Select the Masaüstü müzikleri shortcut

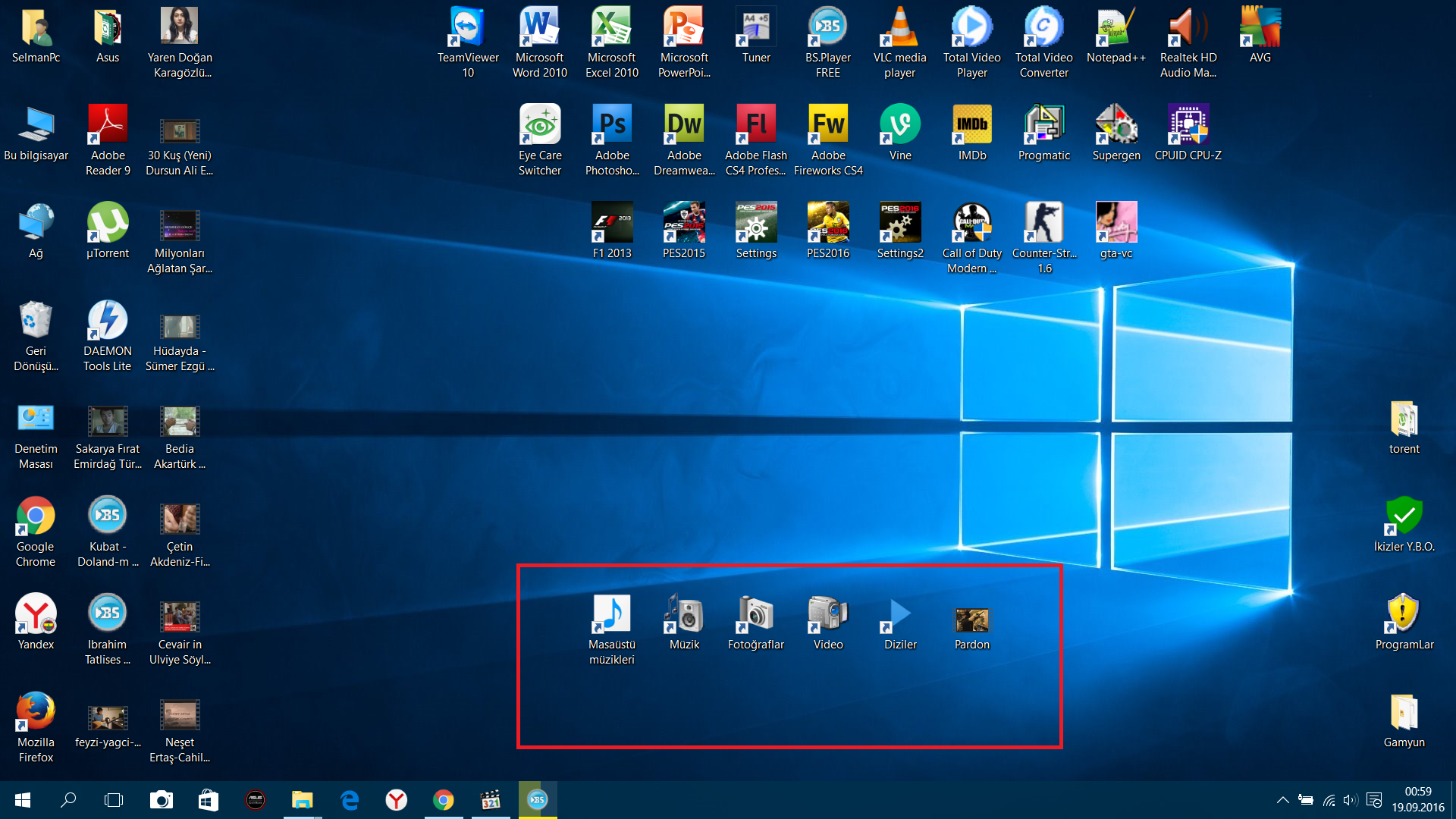tap(612, 629)
